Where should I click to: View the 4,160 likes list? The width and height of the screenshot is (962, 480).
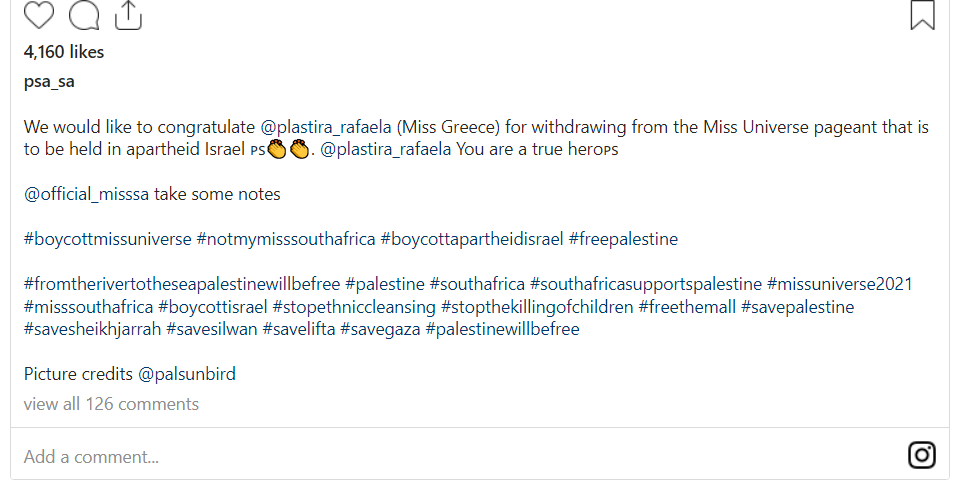pyautogui.click(x=64, y=52)
